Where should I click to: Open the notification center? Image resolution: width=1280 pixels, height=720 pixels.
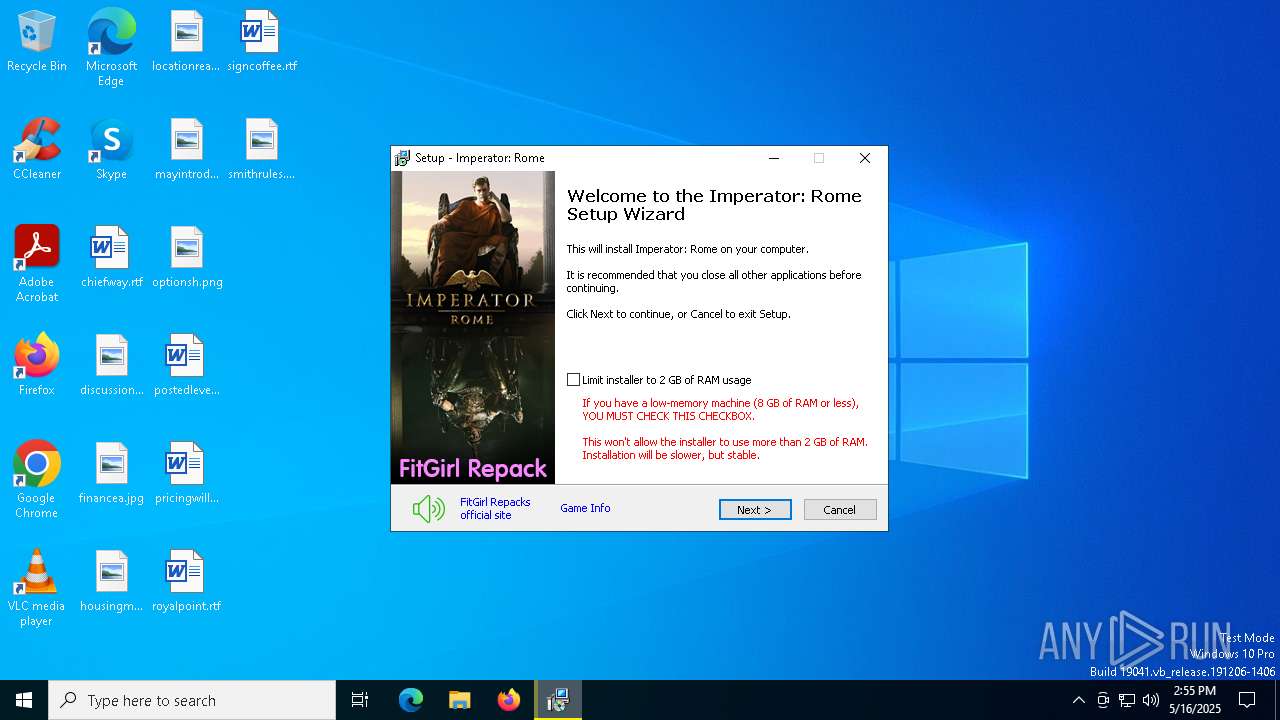[1247, 700]
